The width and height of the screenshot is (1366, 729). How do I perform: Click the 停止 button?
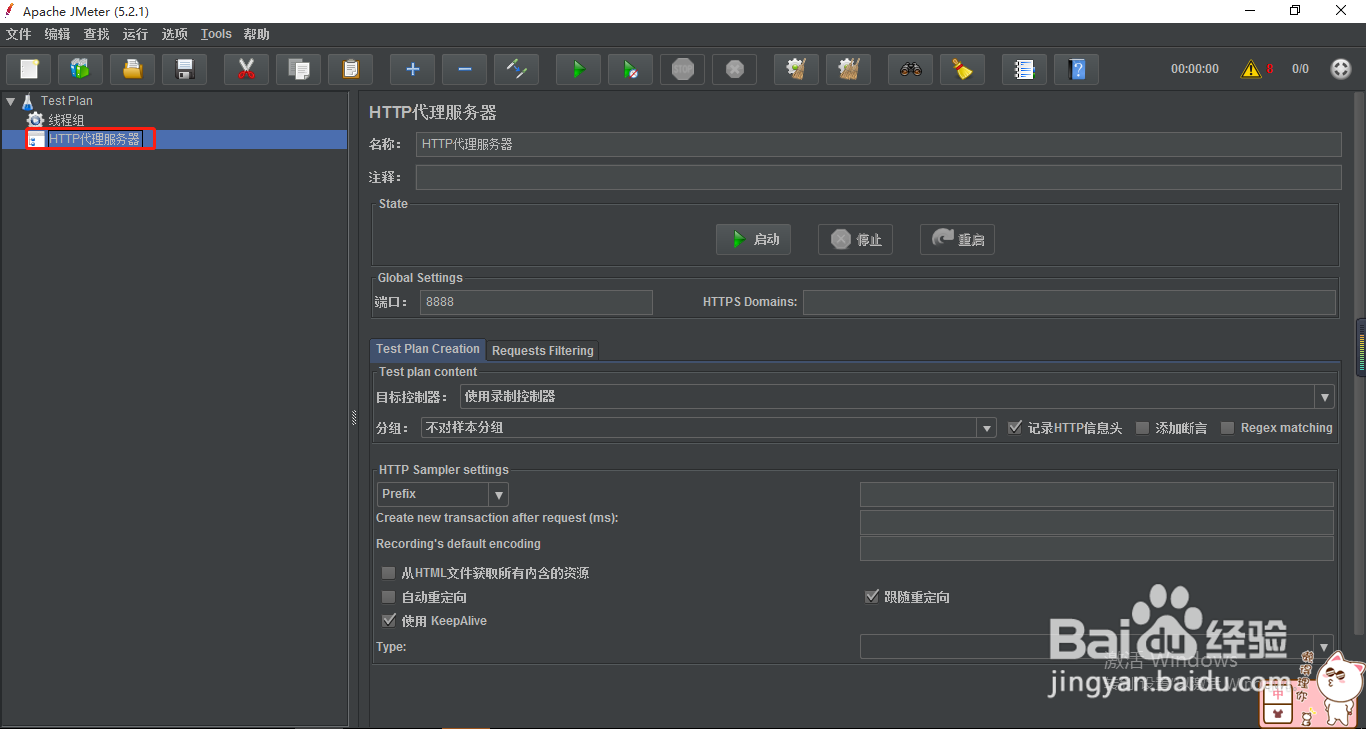coord(855,239)
